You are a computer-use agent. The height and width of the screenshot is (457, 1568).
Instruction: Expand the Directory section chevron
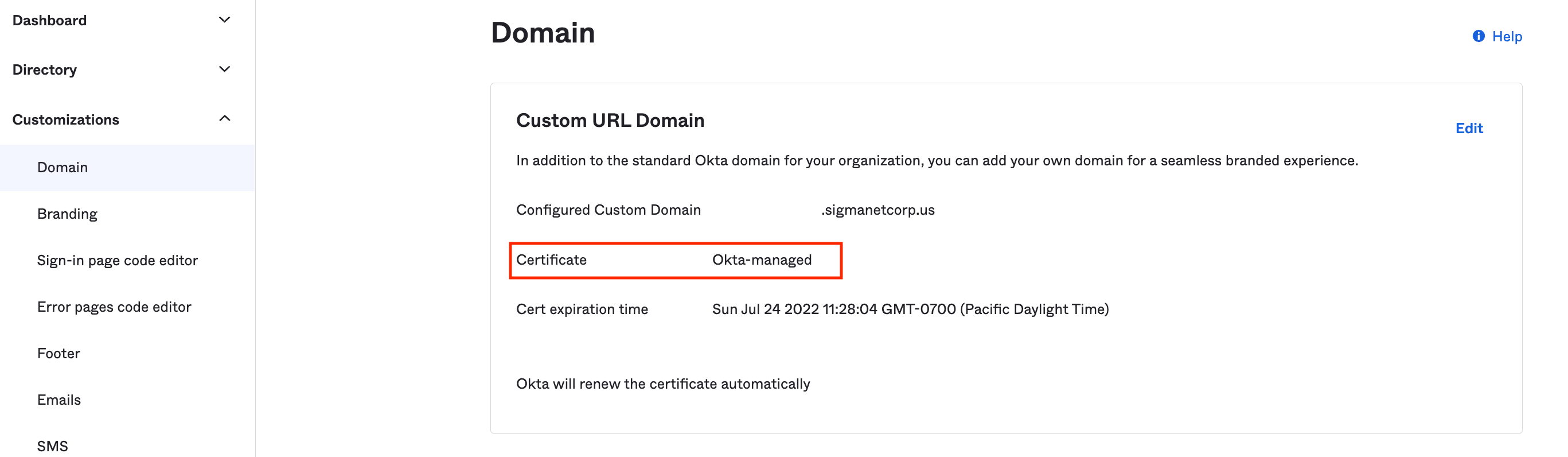point(225,69)
